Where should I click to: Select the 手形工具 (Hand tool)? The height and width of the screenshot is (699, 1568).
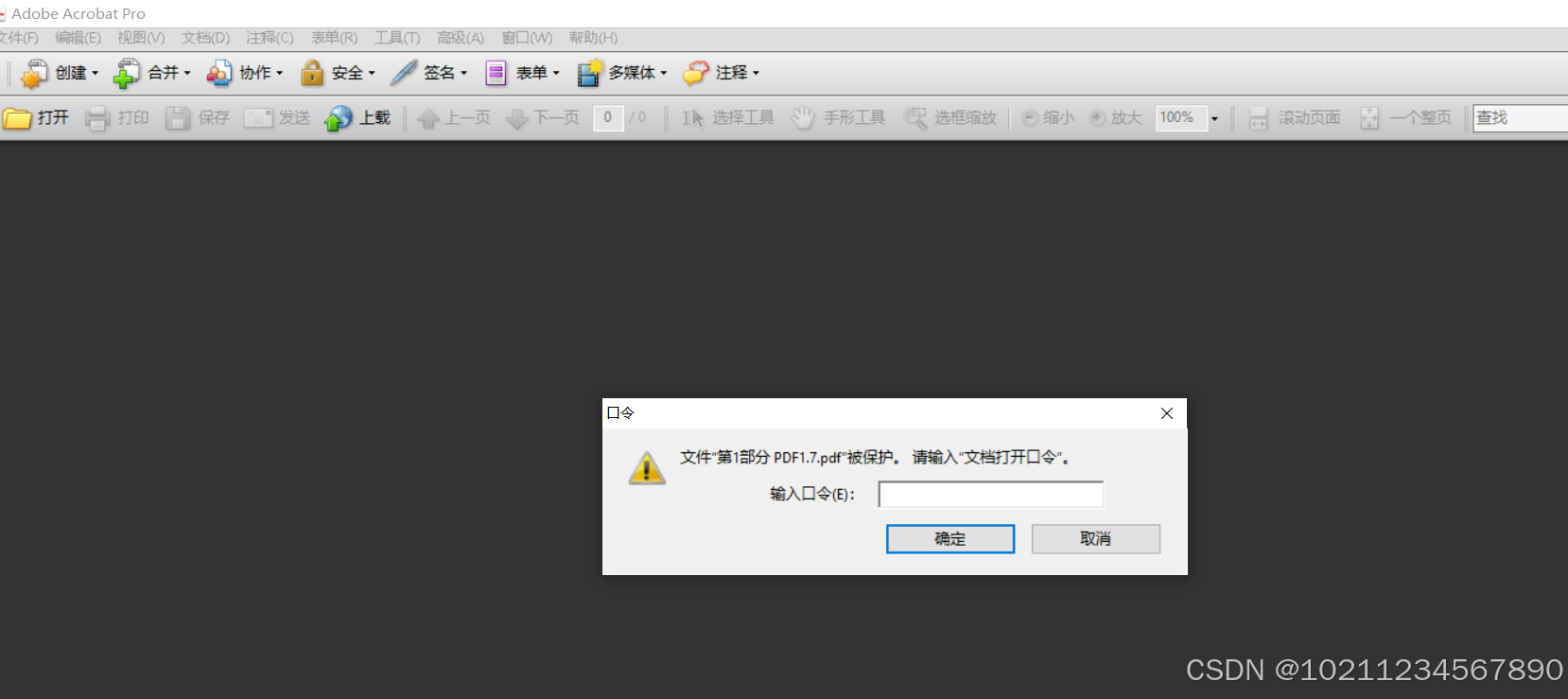pos(803,118)
